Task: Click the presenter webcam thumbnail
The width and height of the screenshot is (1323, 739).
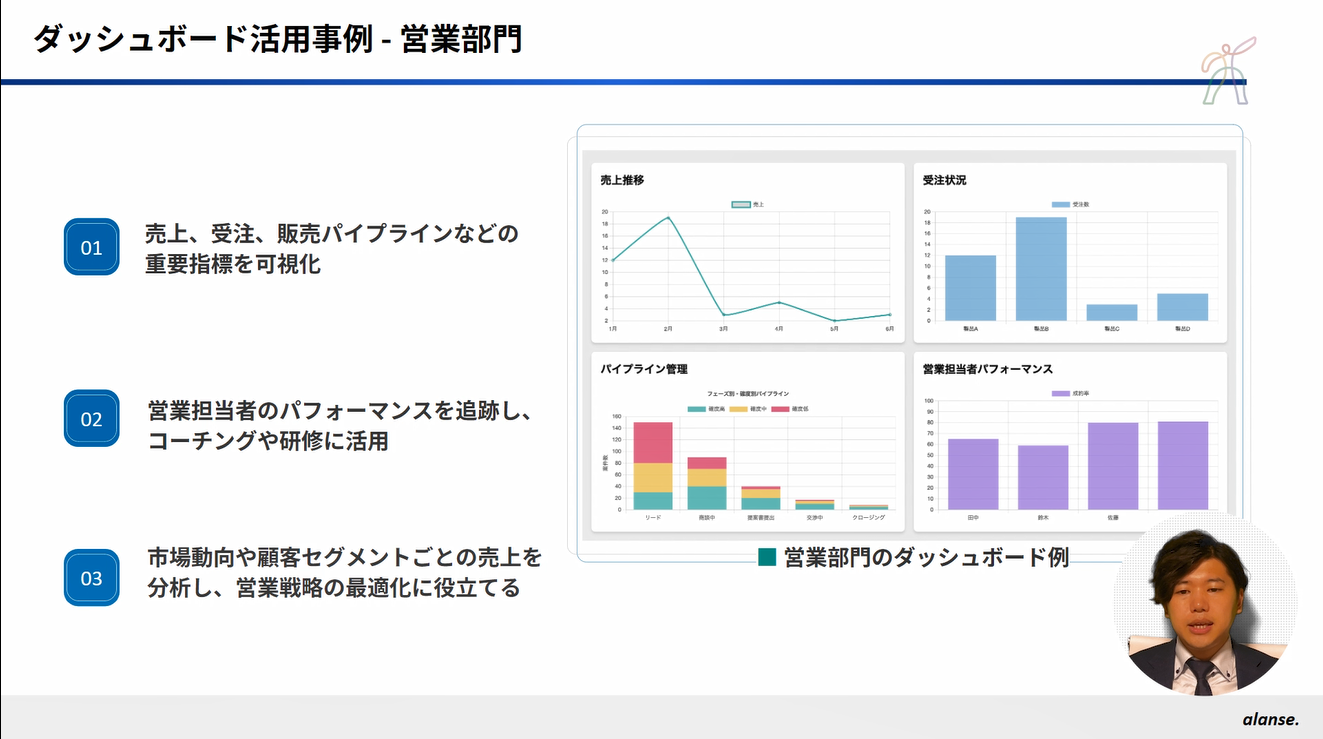Action: (x=1205, y=604)
